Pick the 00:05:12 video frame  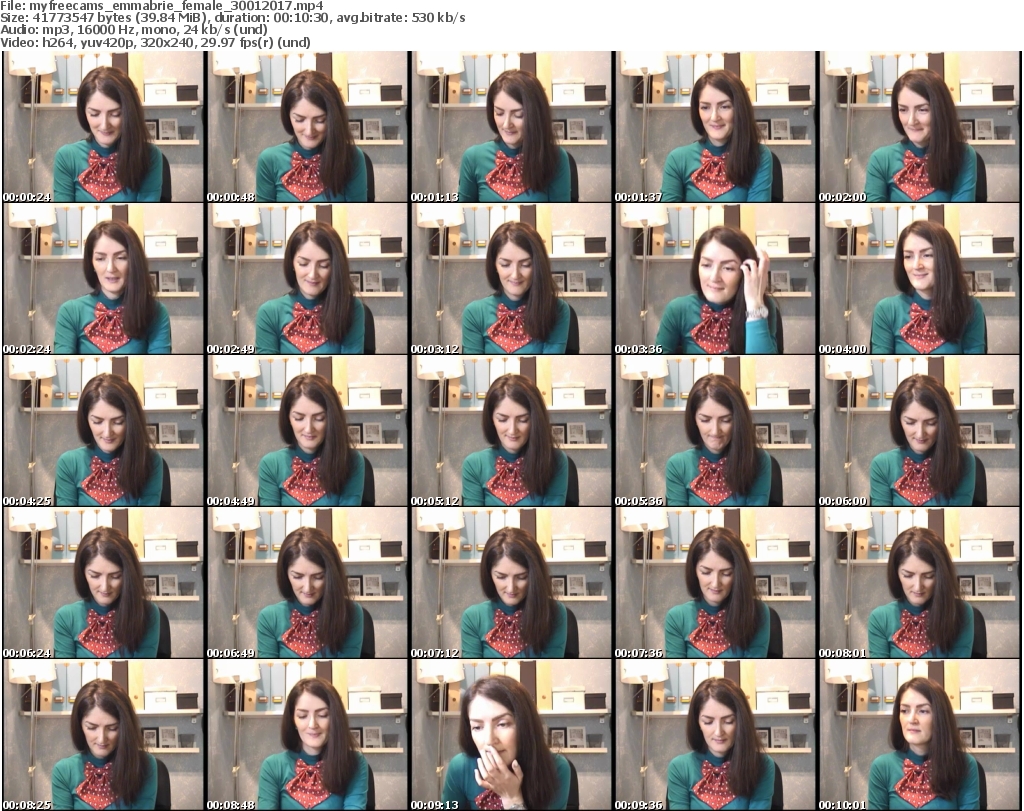511,431
